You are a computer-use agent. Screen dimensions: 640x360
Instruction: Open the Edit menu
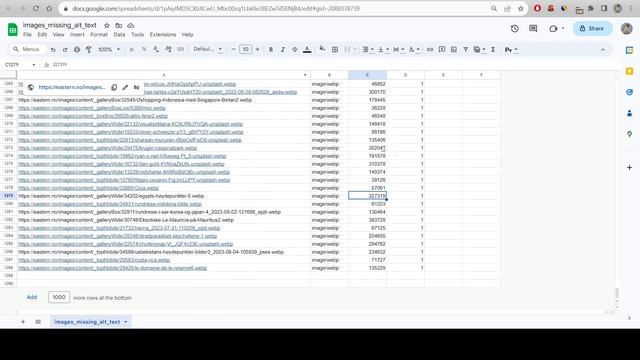click(42, 35)
